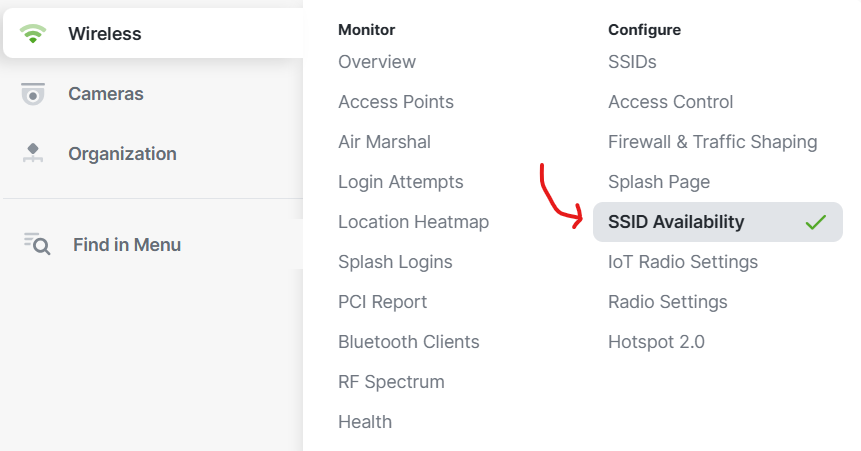
Task: Click the Cameras icon in sidebar
Action: point(33,94)
